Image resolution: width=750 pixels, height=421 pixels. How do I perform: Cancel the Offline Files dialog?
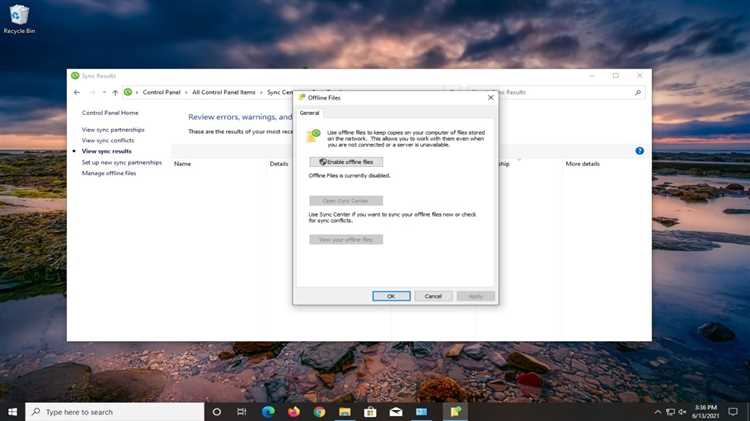pos(433,296)
